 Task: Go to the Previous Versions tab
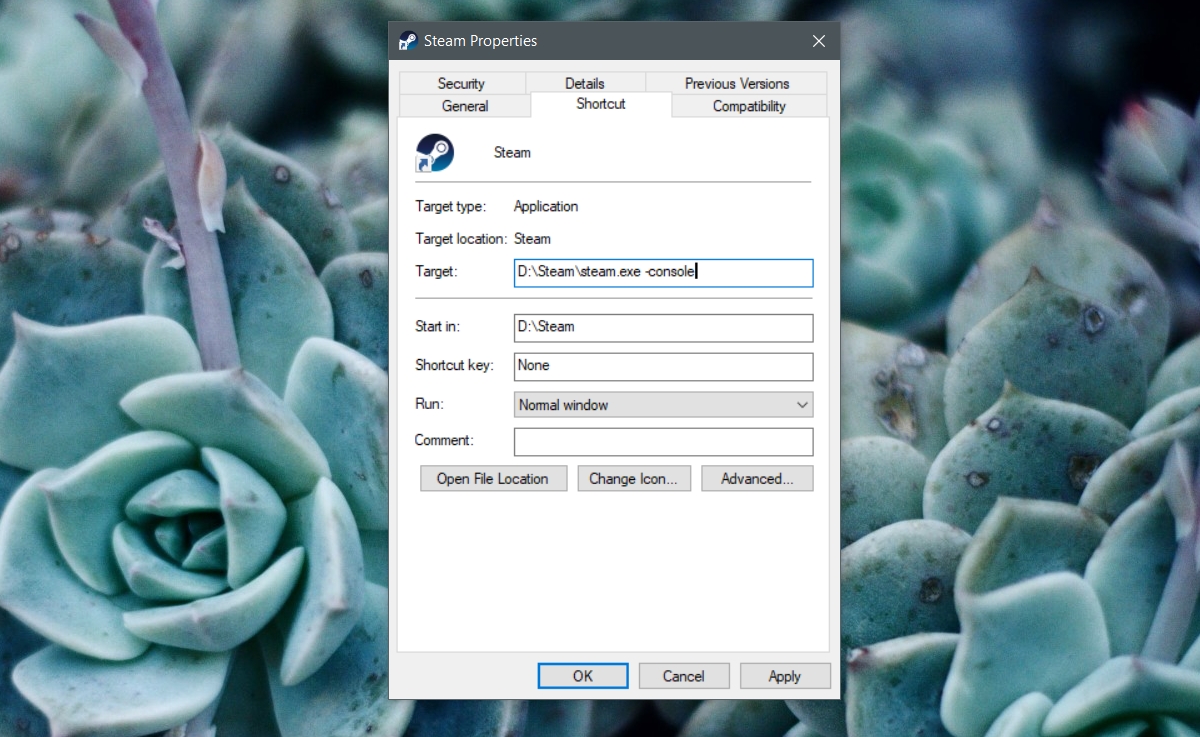737,83
